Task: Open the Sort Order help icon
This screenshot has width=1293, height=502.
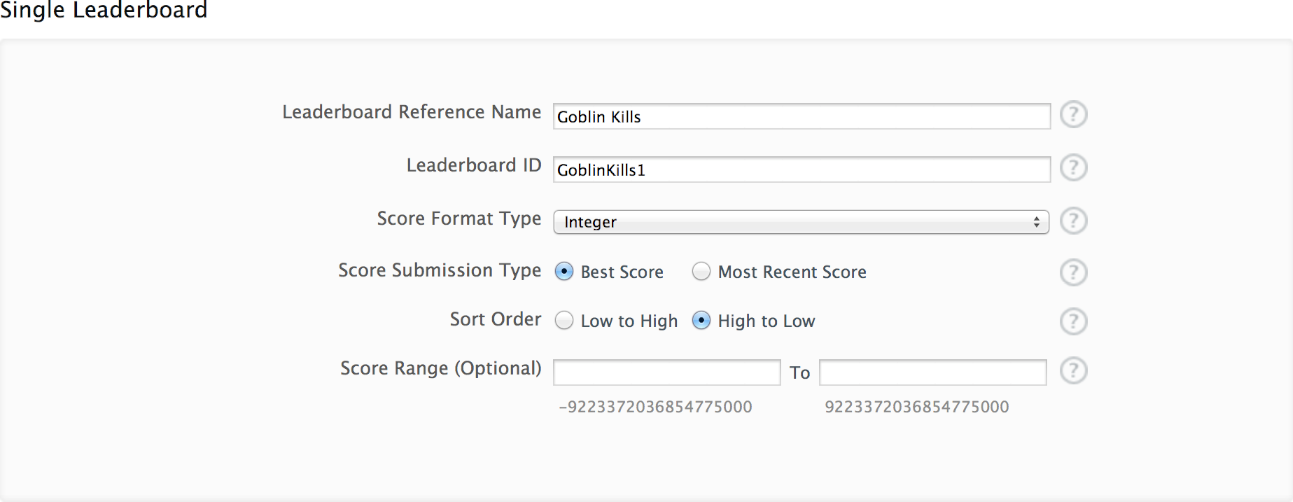Action: 1073,321
